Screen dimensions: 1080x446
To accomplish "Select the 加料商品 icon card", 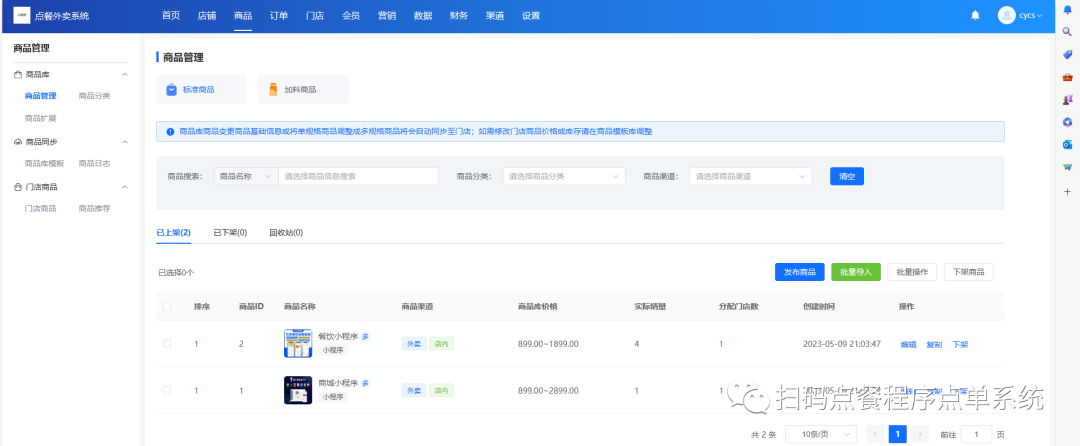I will pos(302,89).
